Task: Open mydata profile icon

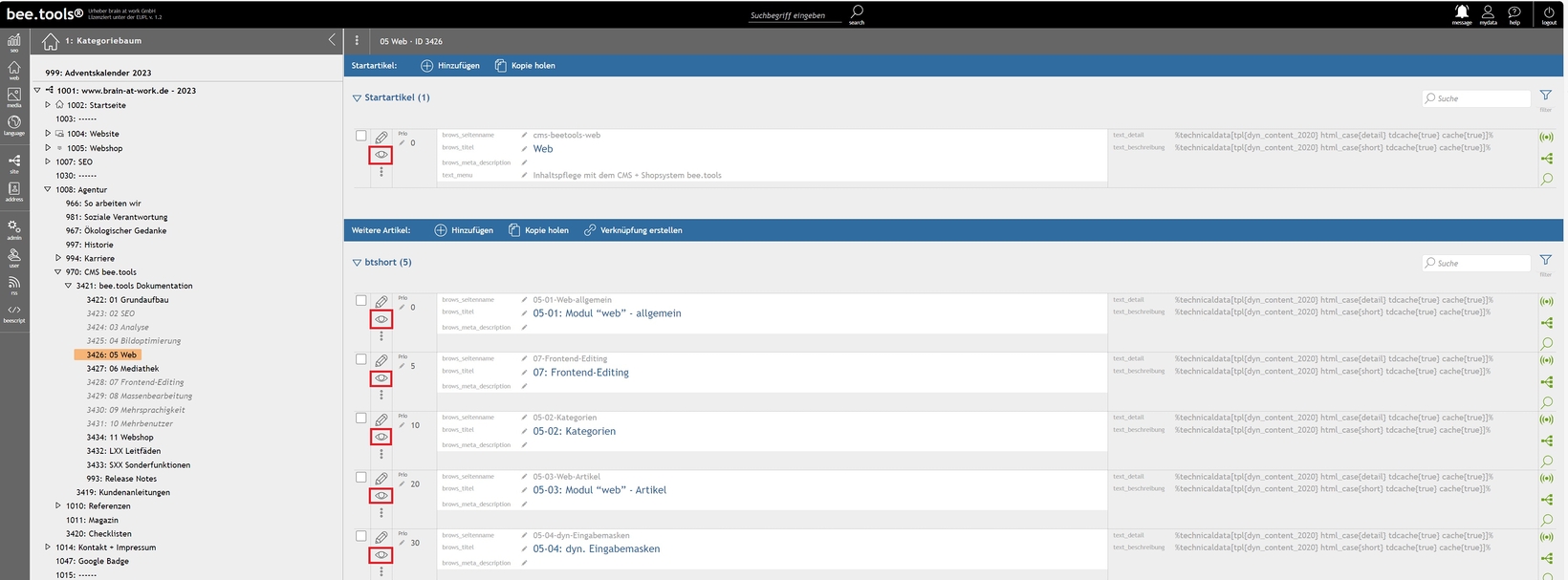Action: (1488, 12)
